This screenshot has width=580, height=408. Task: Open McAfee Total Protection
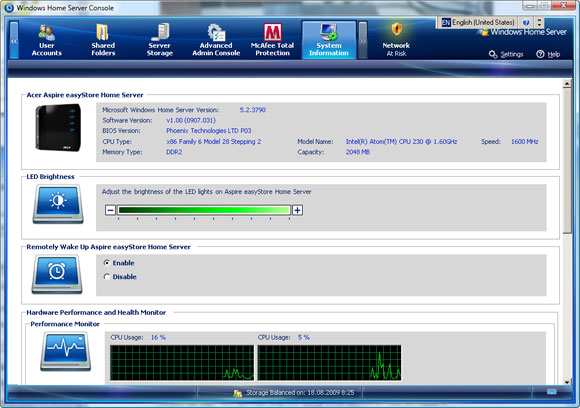pyautogui.click(x=272, y=40)
